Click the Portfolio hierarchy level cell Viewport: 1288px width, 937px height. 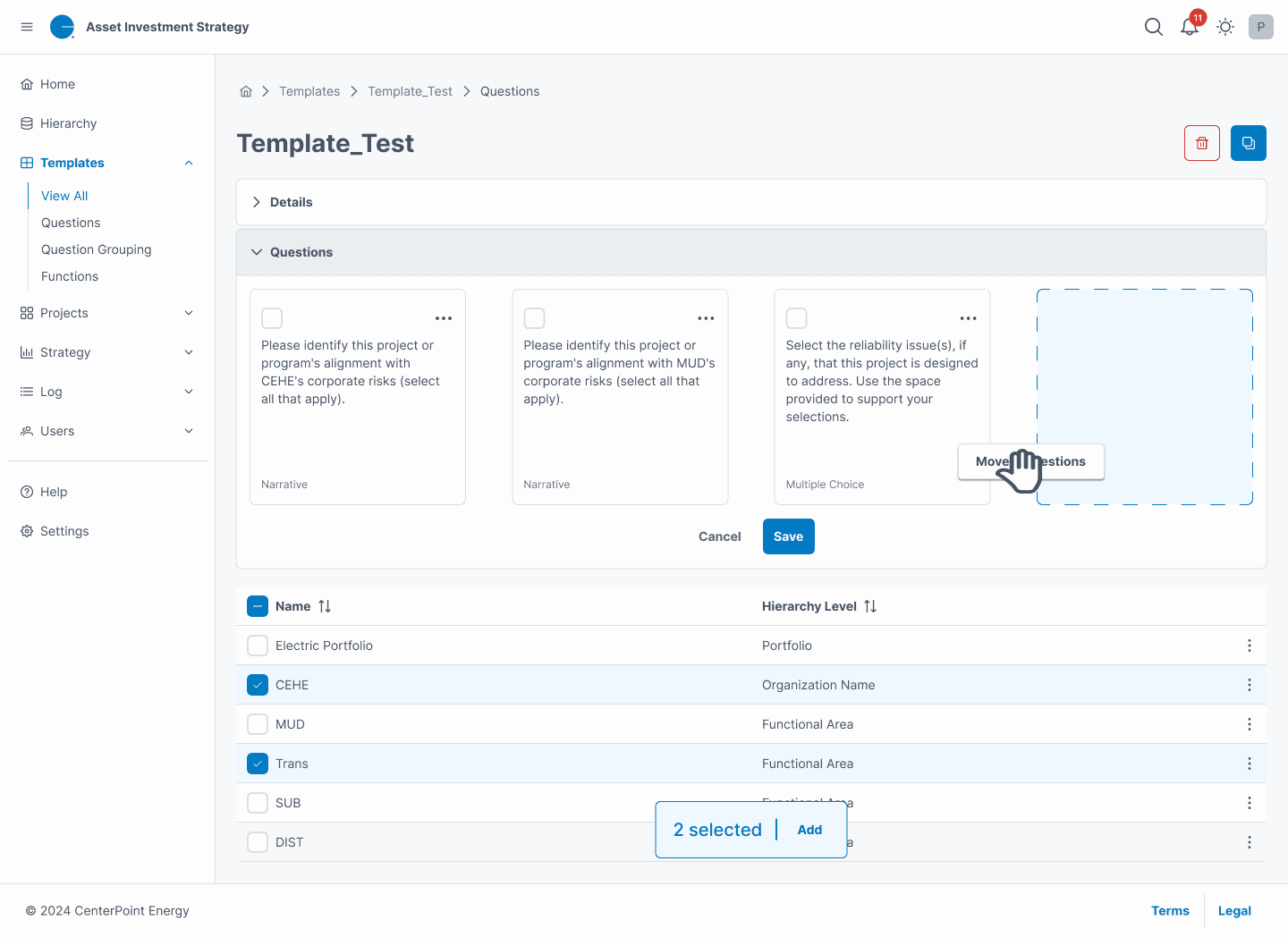(x=787, y=646)
